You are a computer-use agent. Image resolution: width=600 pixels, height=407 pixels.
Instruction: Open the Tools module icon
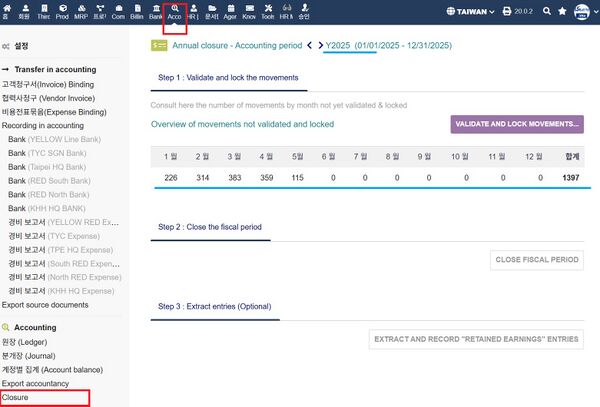[x=268, y=12]
